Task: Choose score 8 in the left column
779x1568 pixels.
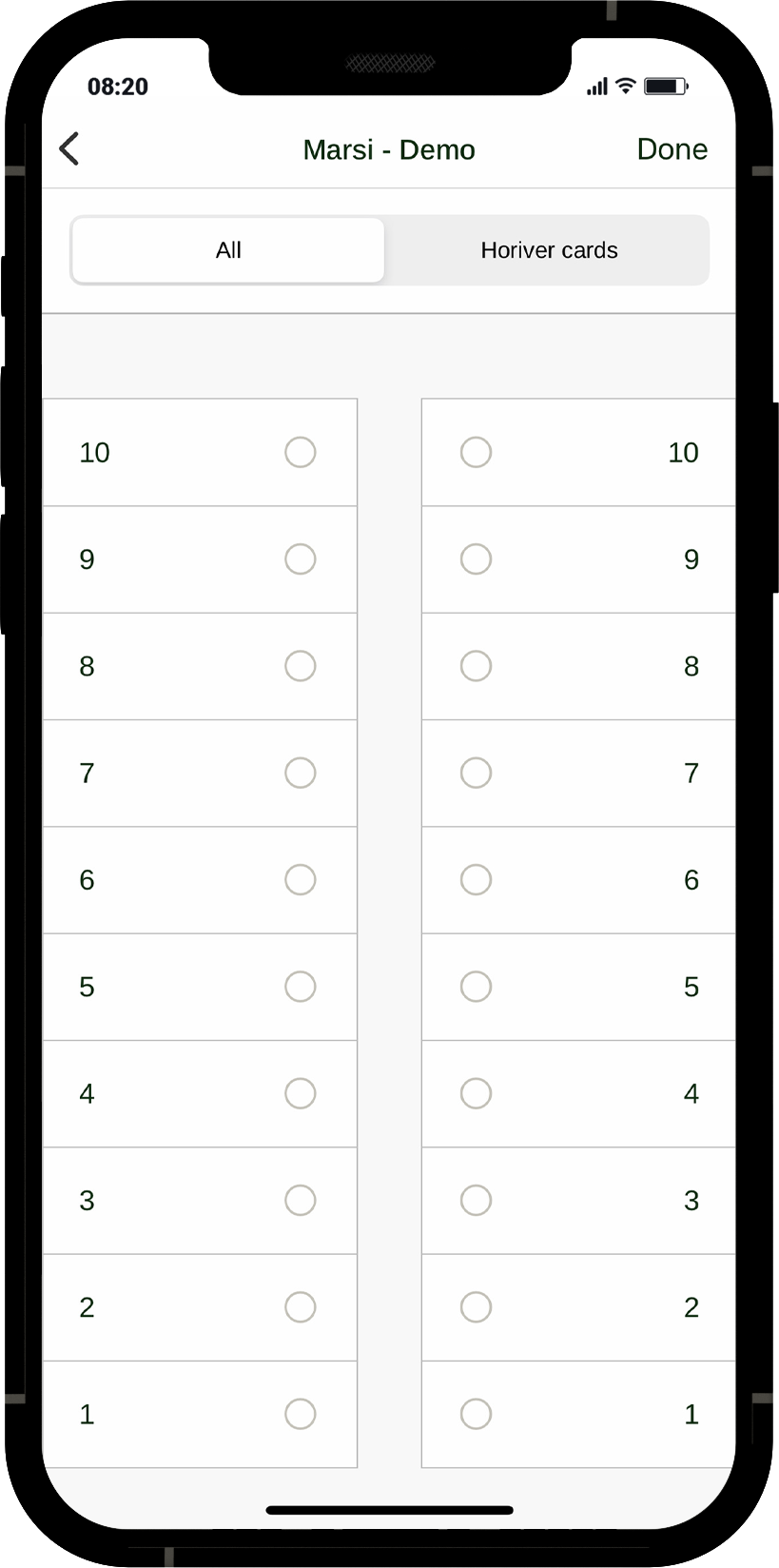Action: (301, 666)
